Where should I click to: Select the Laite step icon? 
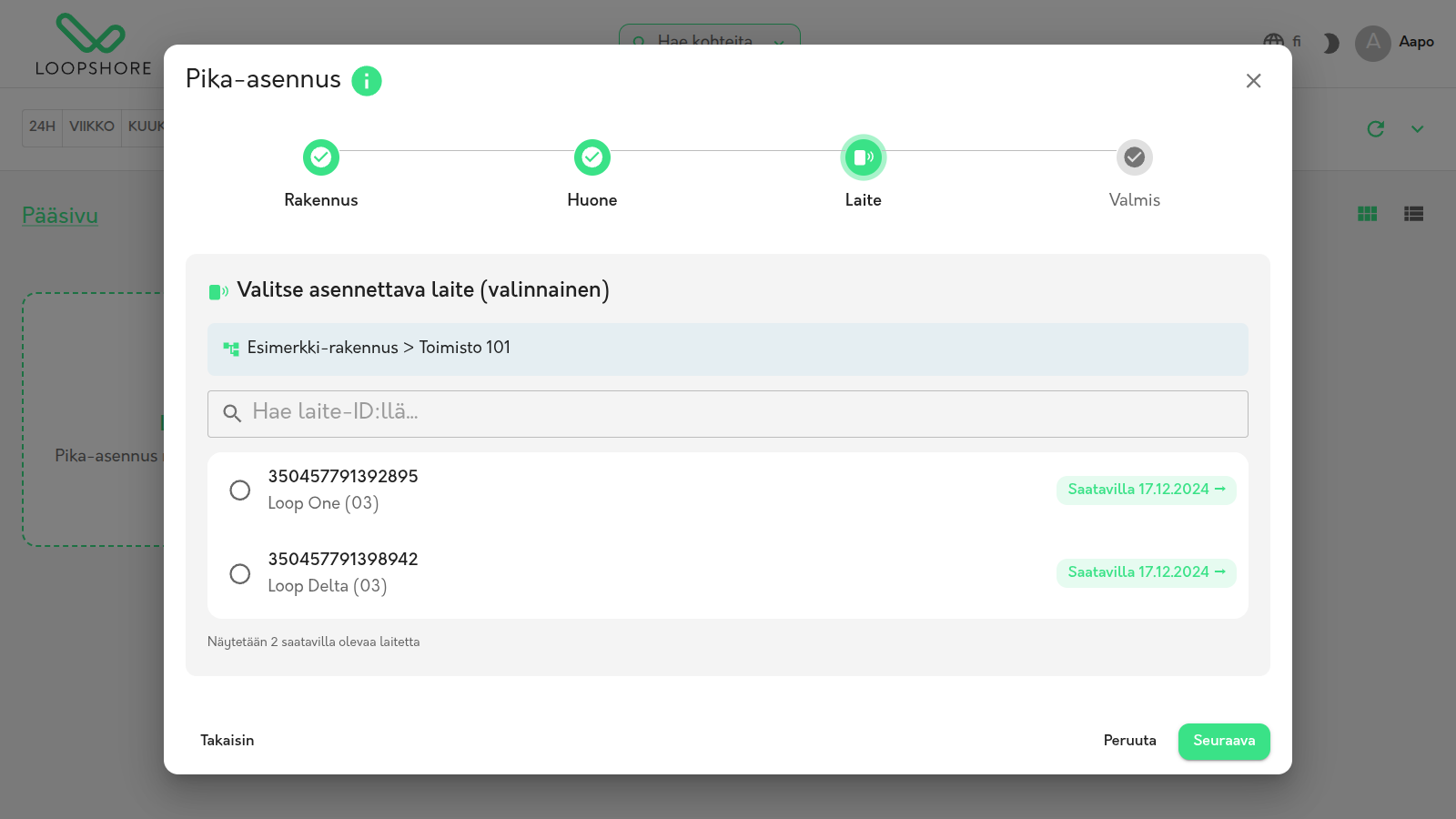[864, 157]
